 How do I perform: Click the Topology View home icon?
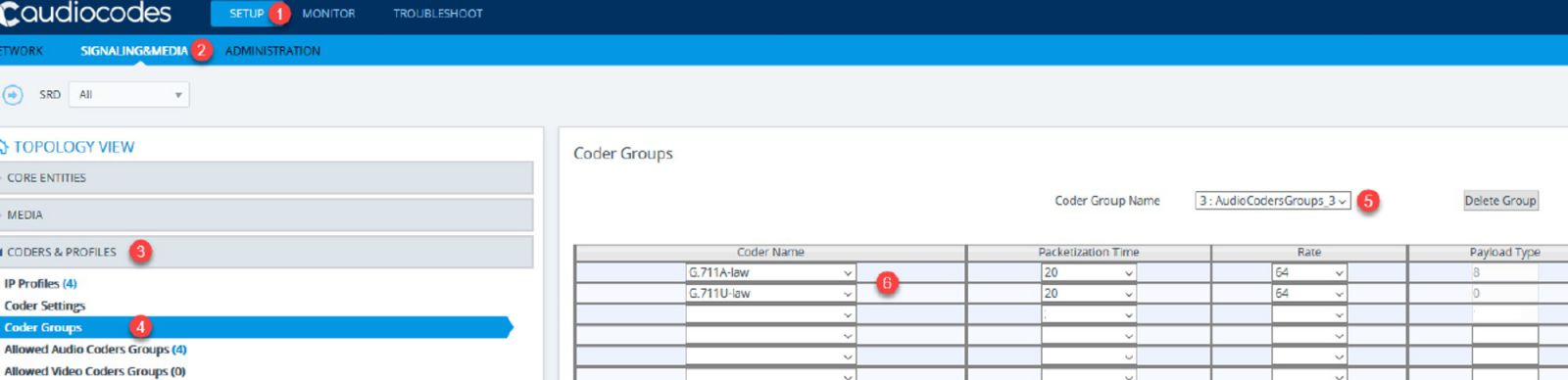coord(4,147)
